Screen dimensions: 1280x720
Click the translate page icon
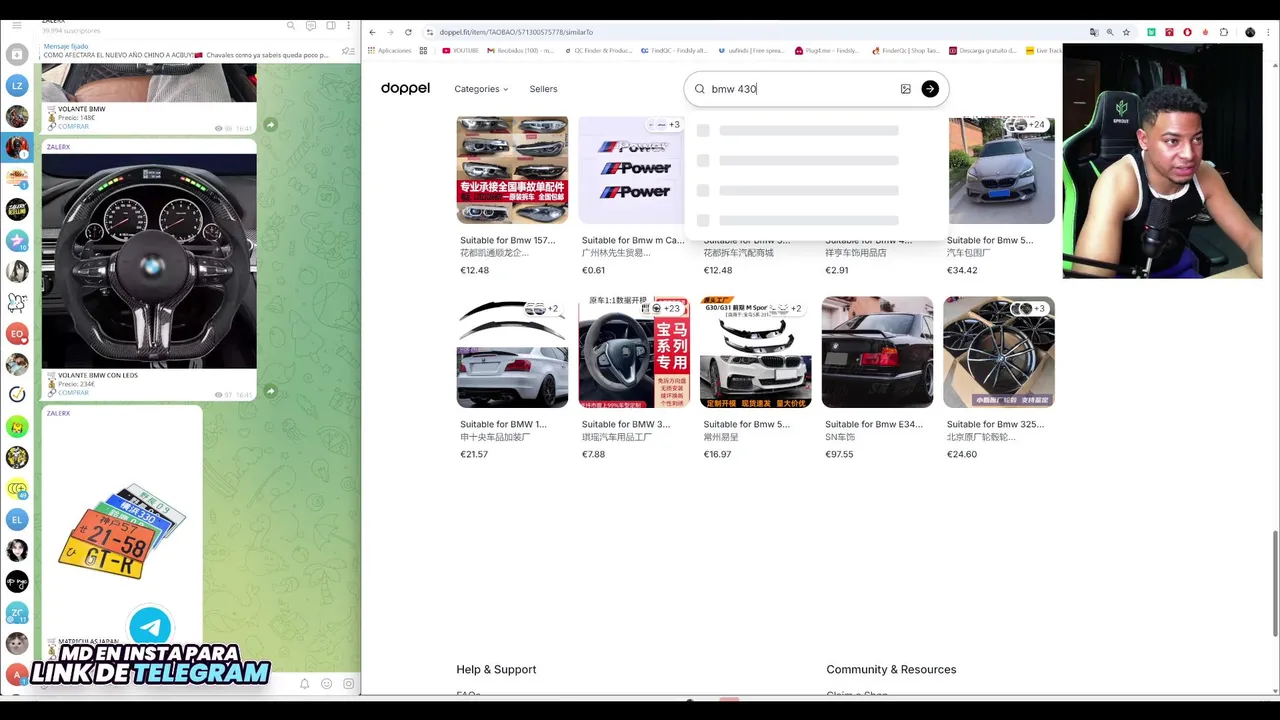(x=1093, y=32)
